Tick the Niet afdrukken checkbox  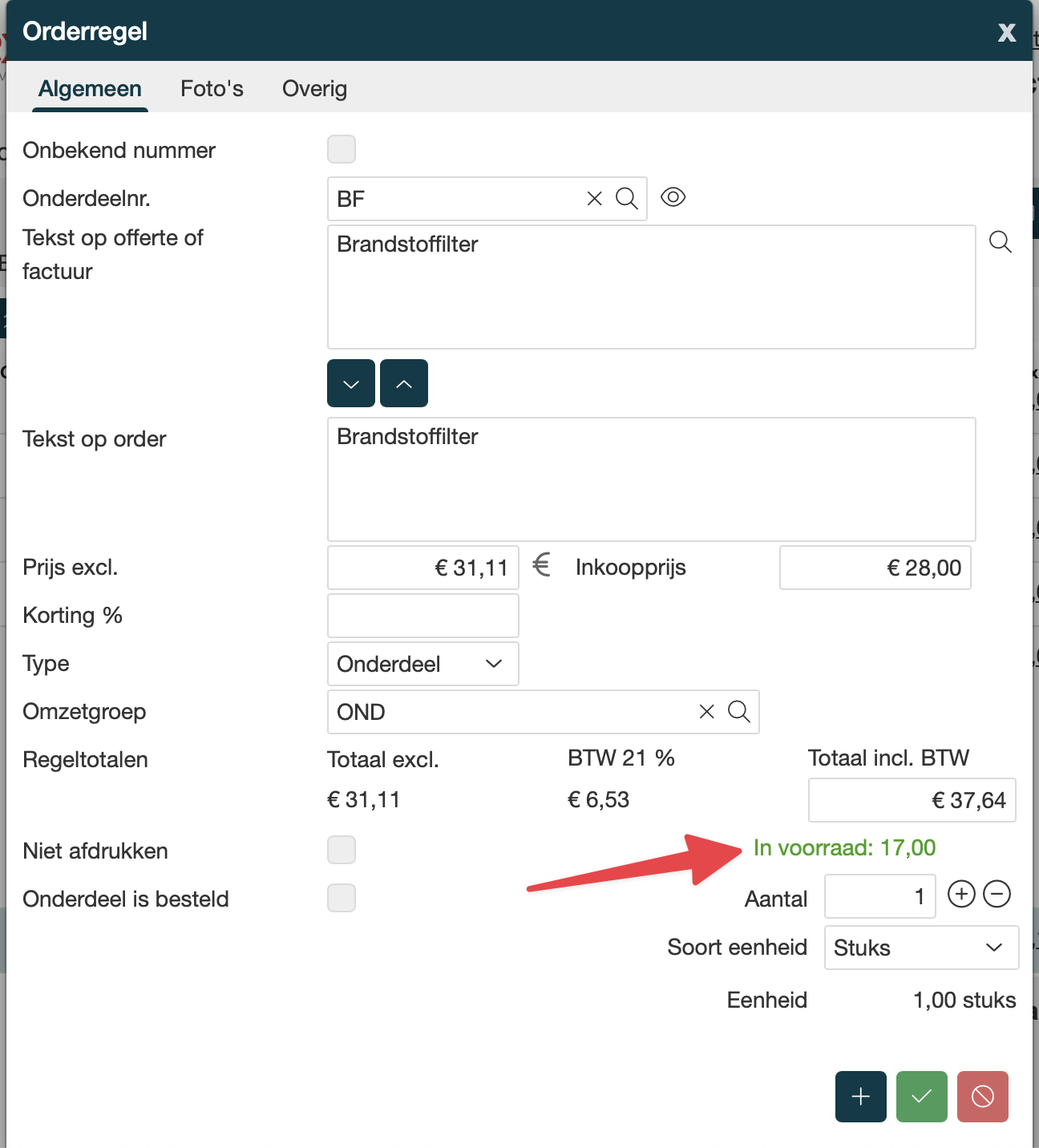(x=342, y=850)
